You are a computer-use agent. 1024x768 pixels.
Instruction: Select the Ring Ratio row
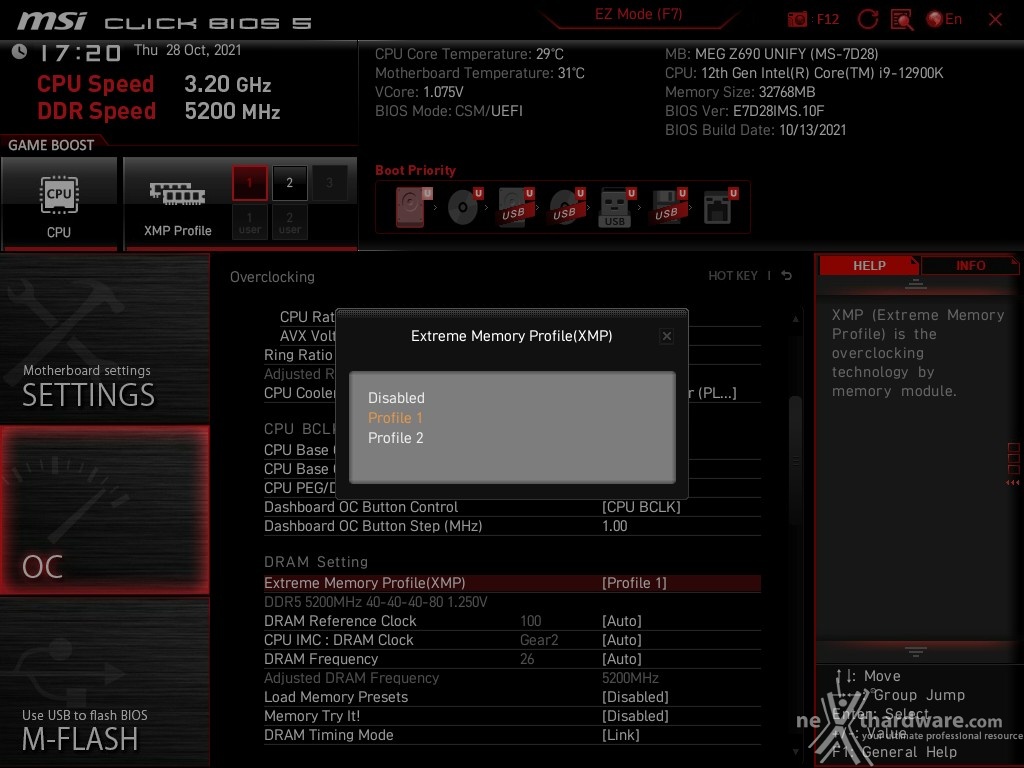pyautogui.click(x=299, y=355)
